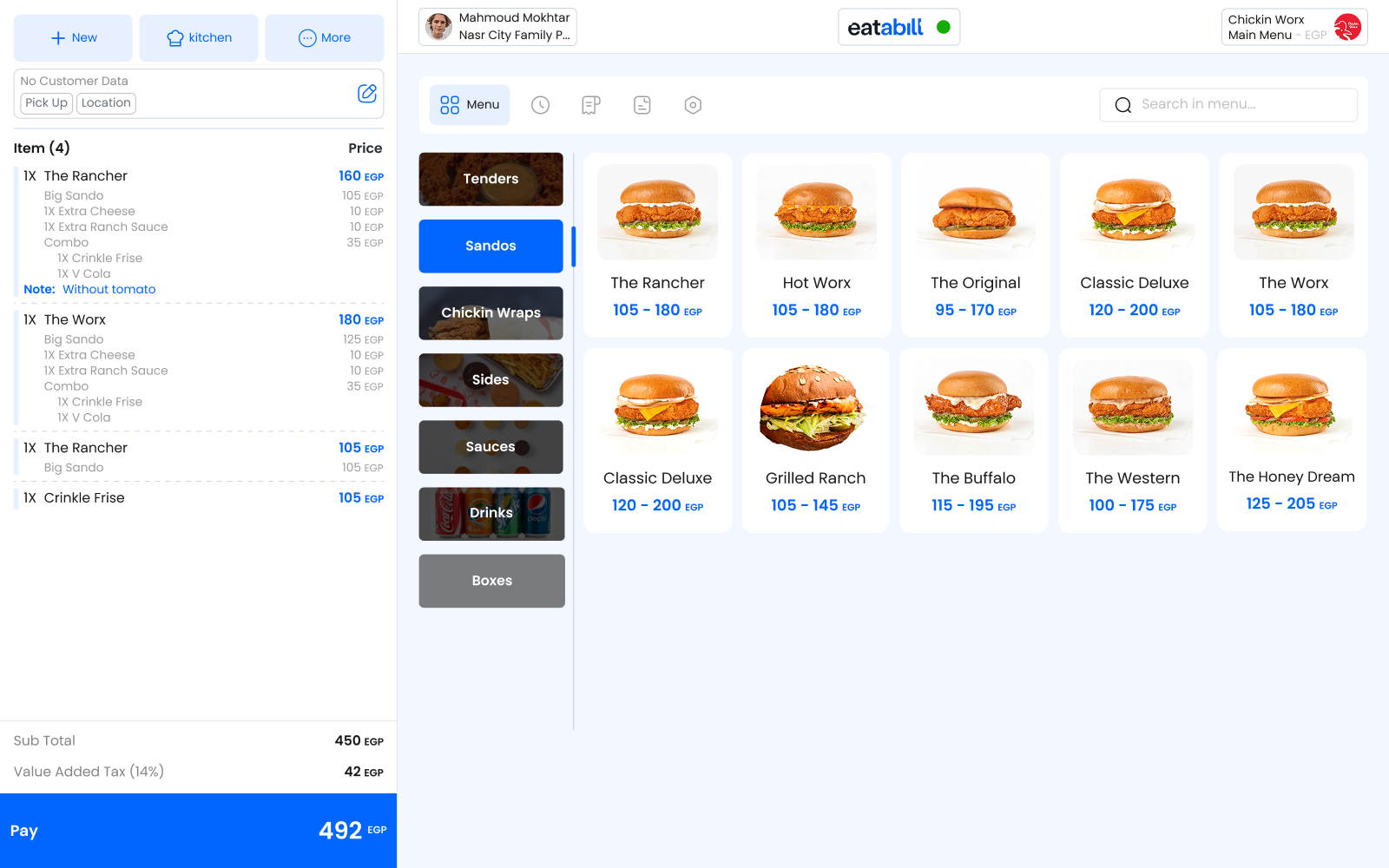This screenshot has height=868, width=1389.
Task: Open the clock history icon tab
Action: [x=540, y=105]
